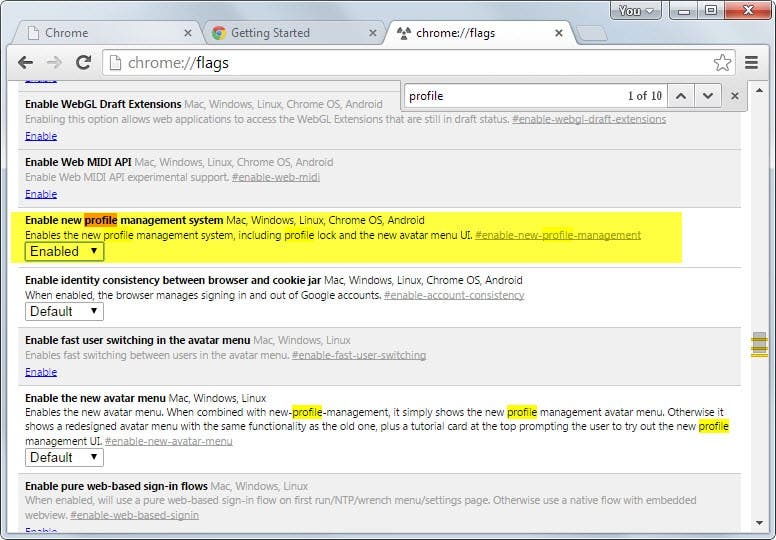Reload the page using the refresh icon

[83, 62]
